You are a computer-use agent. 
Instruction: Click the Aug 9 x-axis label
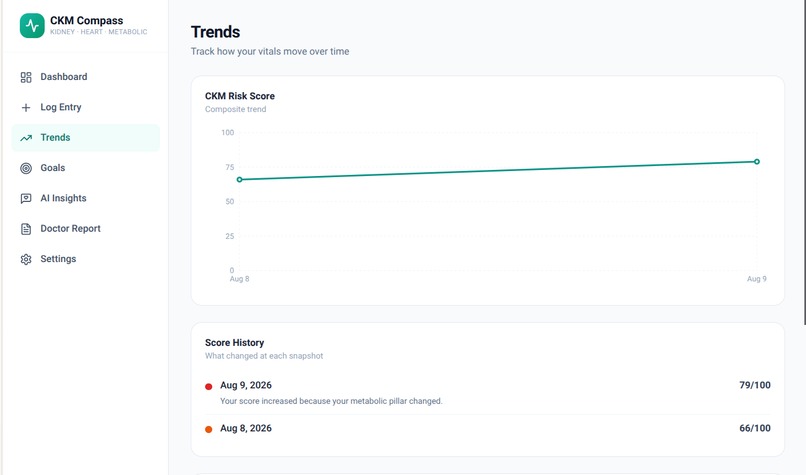(757, 279)
